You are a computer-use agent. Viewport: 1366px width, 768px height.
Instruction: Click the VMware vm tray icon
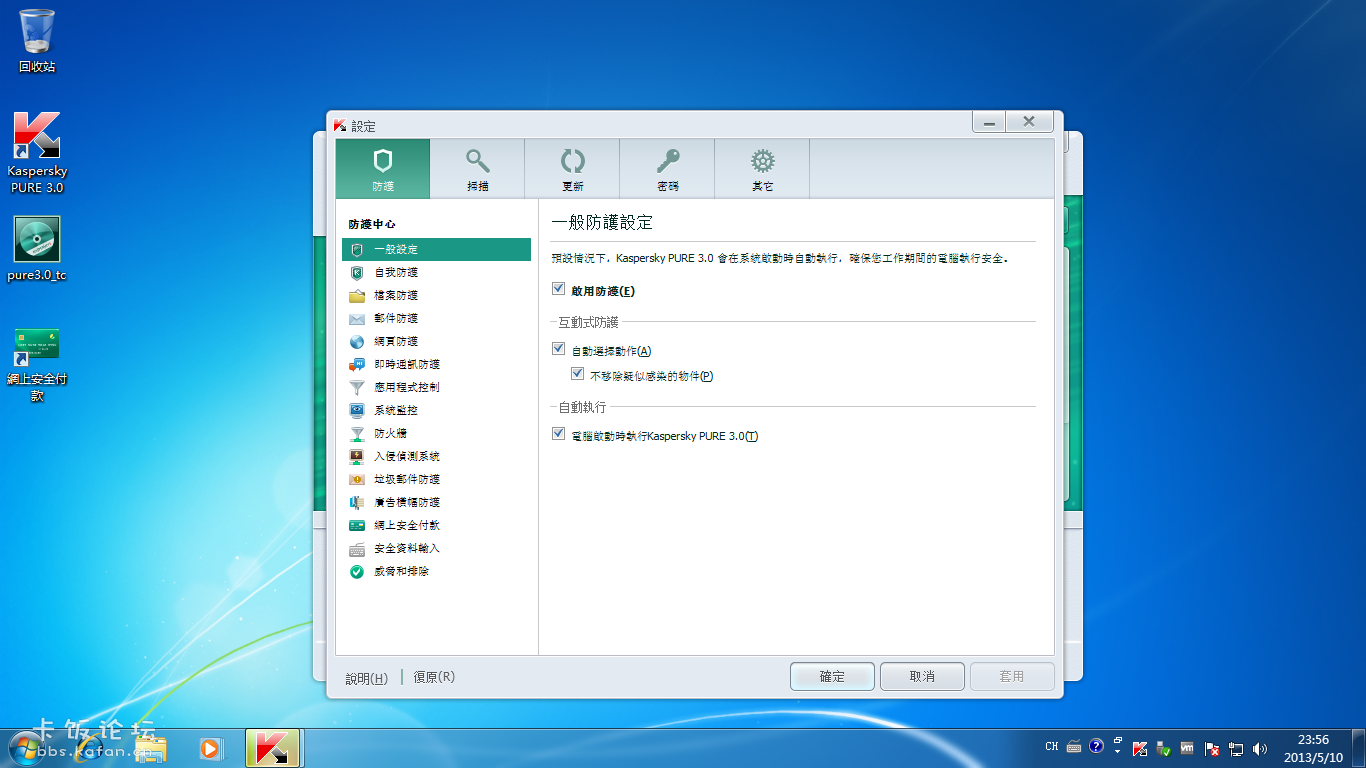1188,748
